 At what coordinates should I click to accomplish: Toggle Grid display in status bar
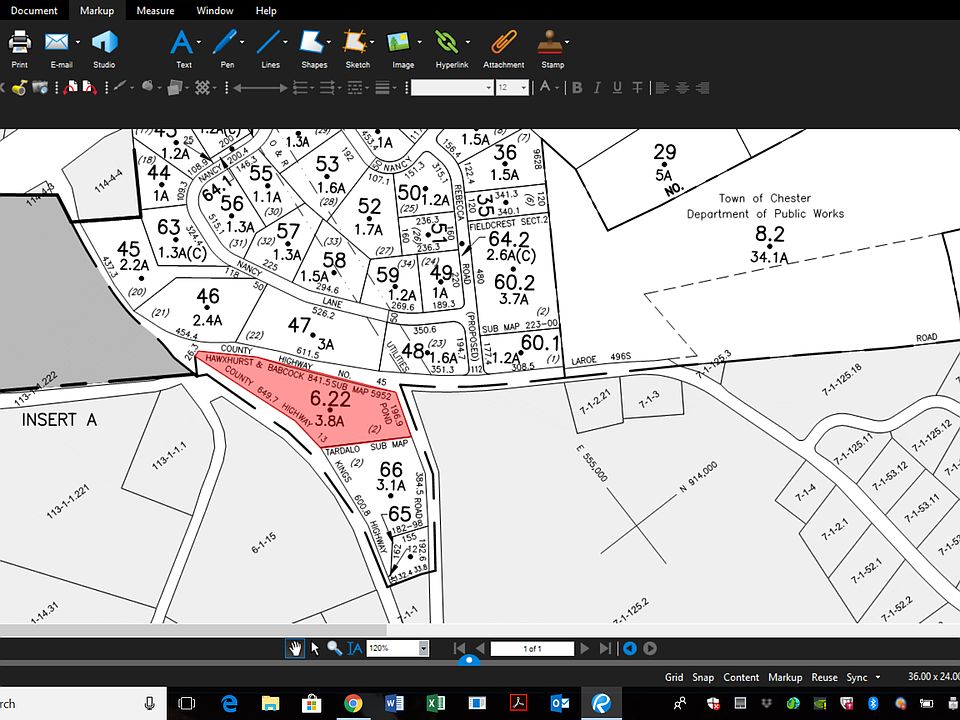tap(674, 677)
